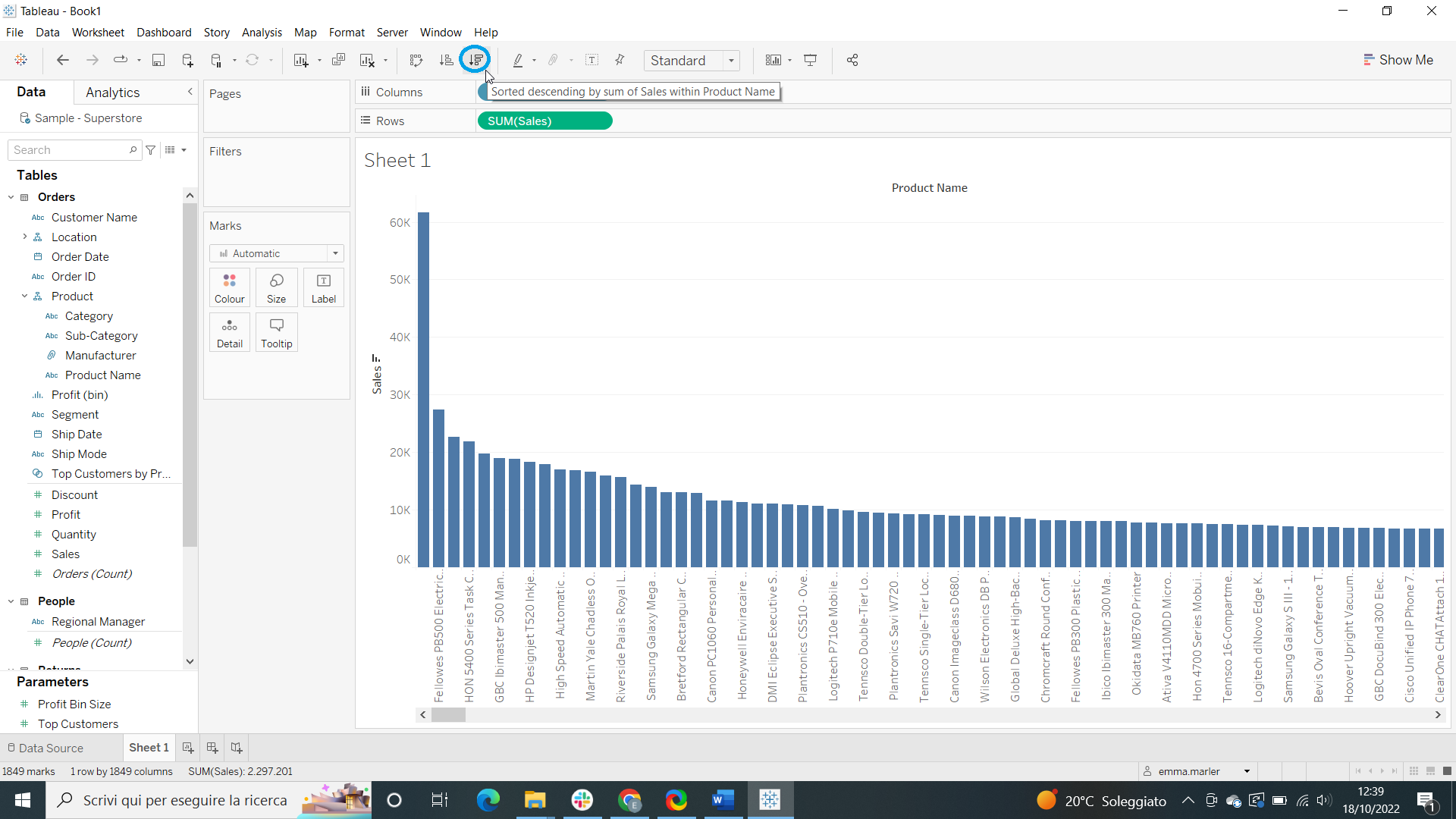Click the Show/Hide Cards icon
This screenshot has width=1456, height=819.
pos(773,60)
